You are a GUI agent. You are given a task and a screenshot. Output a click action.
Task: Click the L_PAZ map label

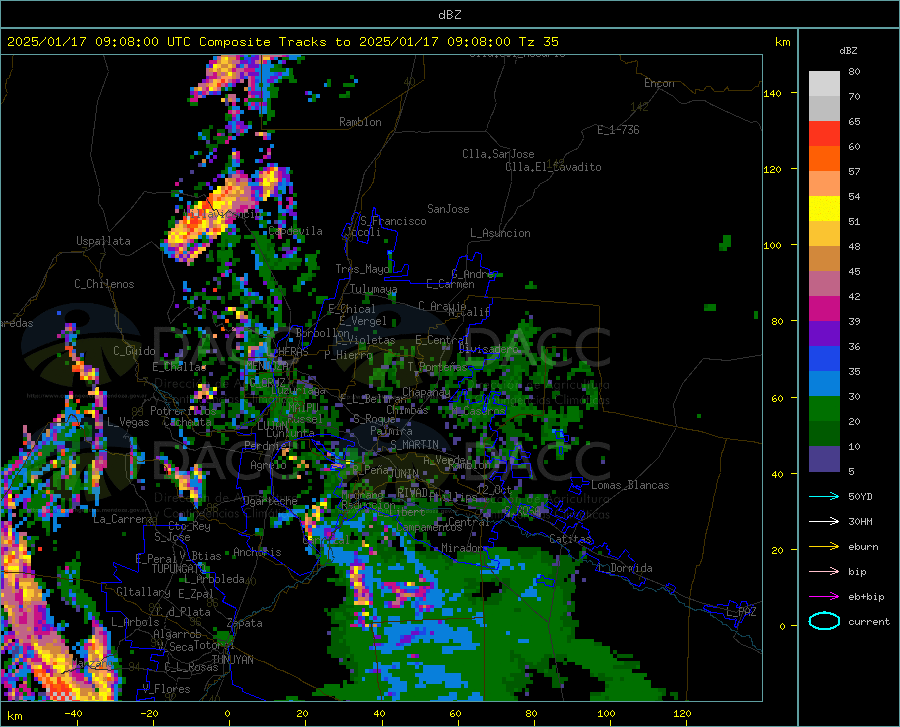741,612
